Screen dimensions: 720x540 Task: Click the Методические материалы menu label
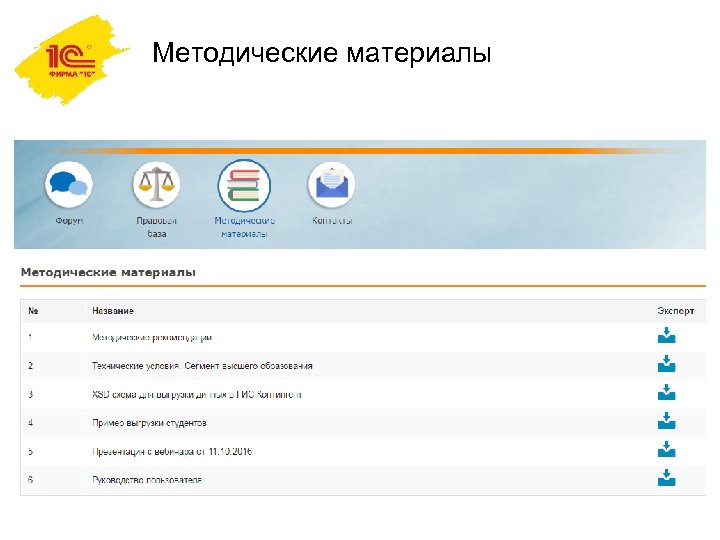pyautogui.click(x=244, y=227)
